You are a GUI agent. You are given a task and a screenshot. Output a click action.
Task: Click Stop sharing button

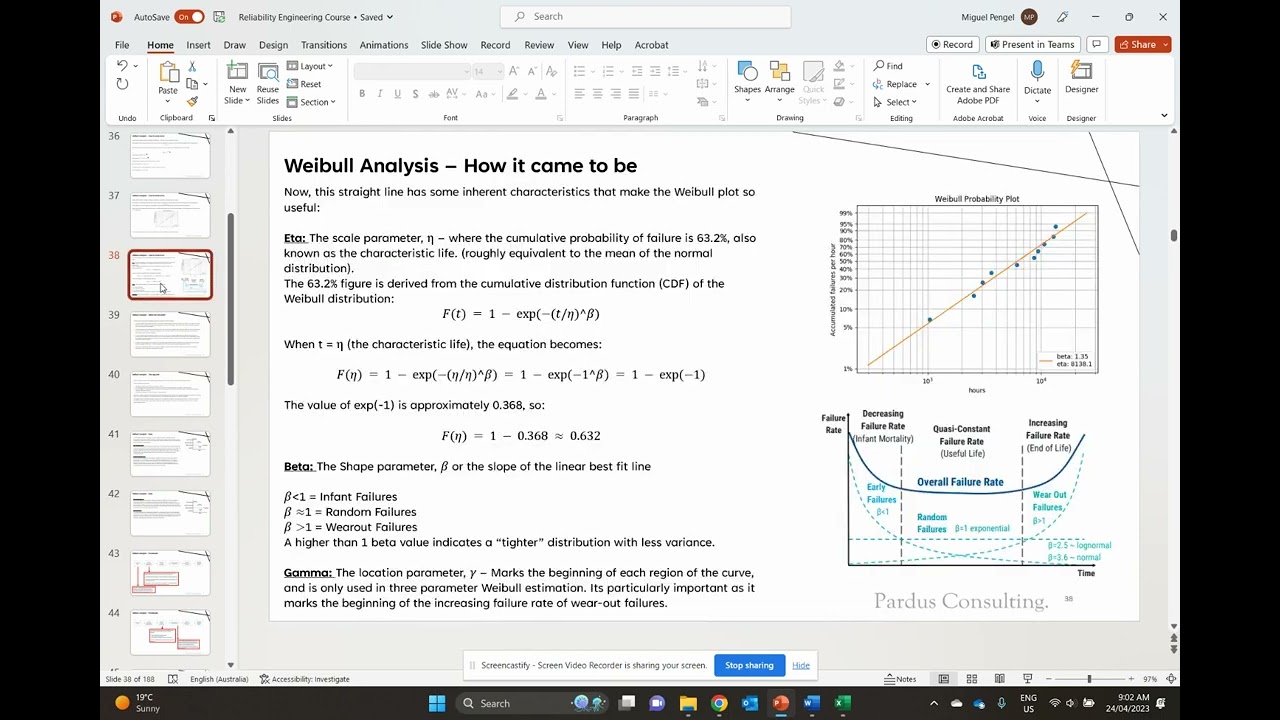(x=749, y=665)
